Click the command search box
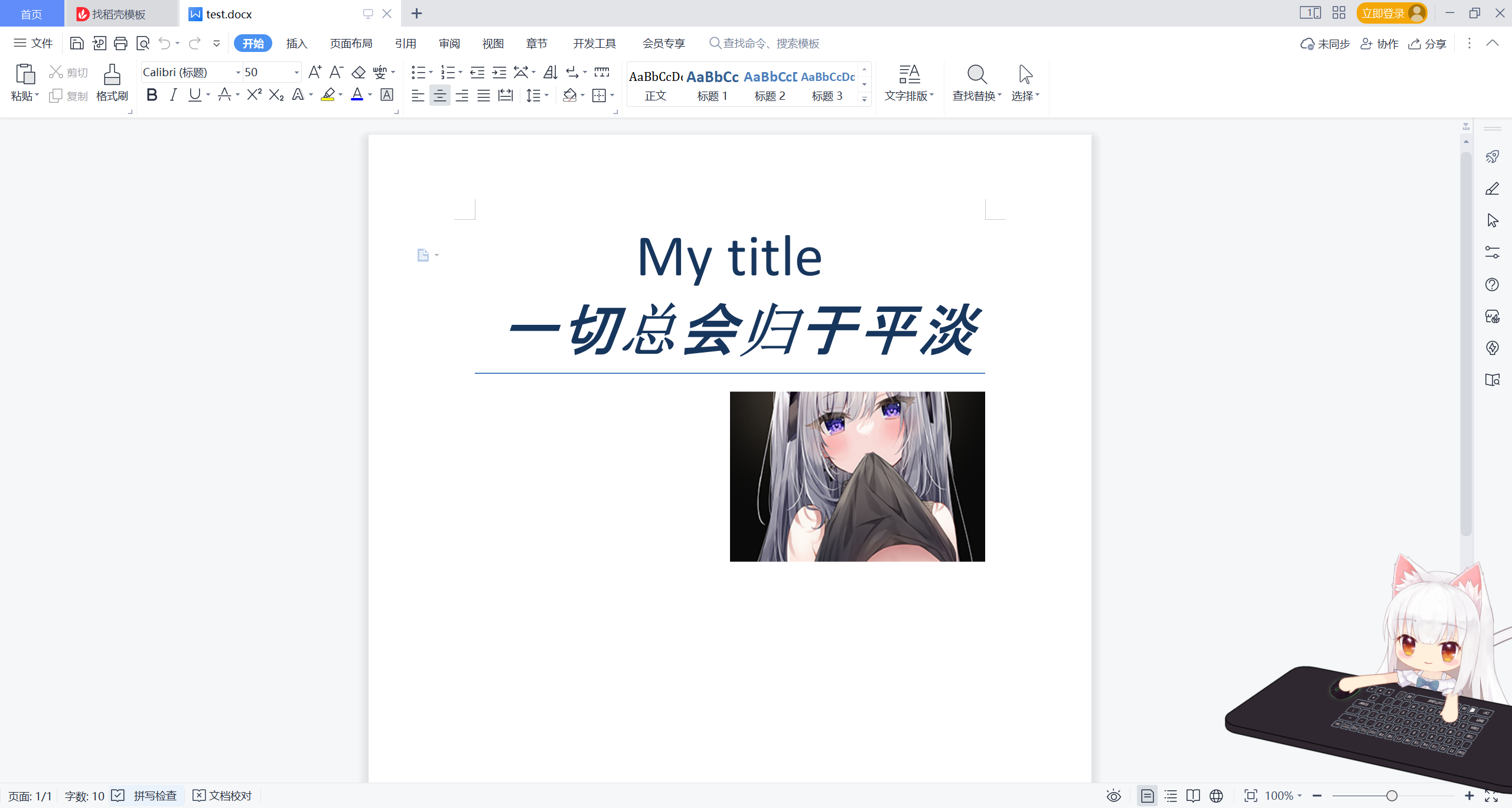 [x=764, y=43]
